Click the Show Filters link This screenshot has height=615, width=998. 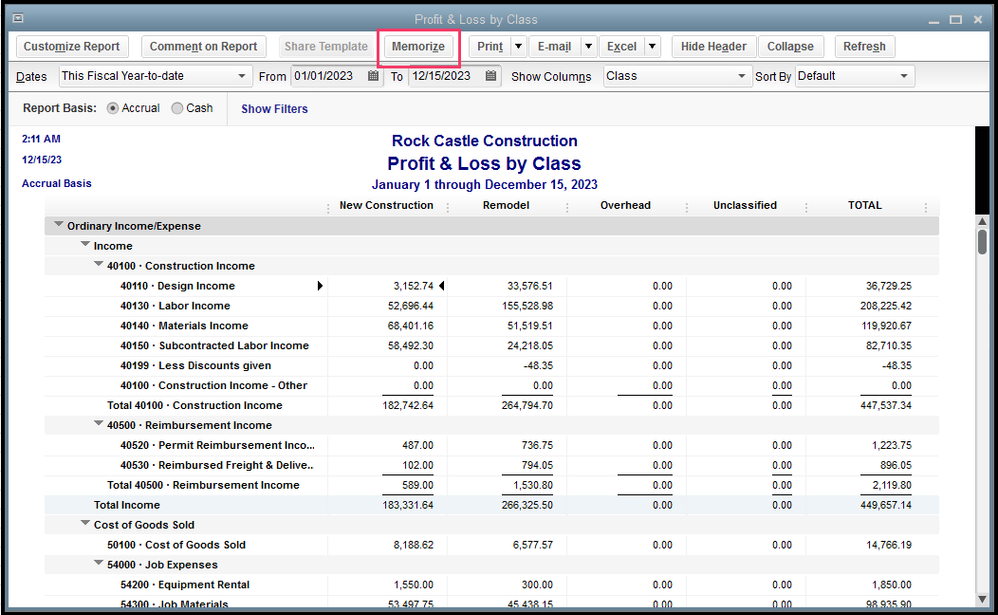tap(274, 109)
